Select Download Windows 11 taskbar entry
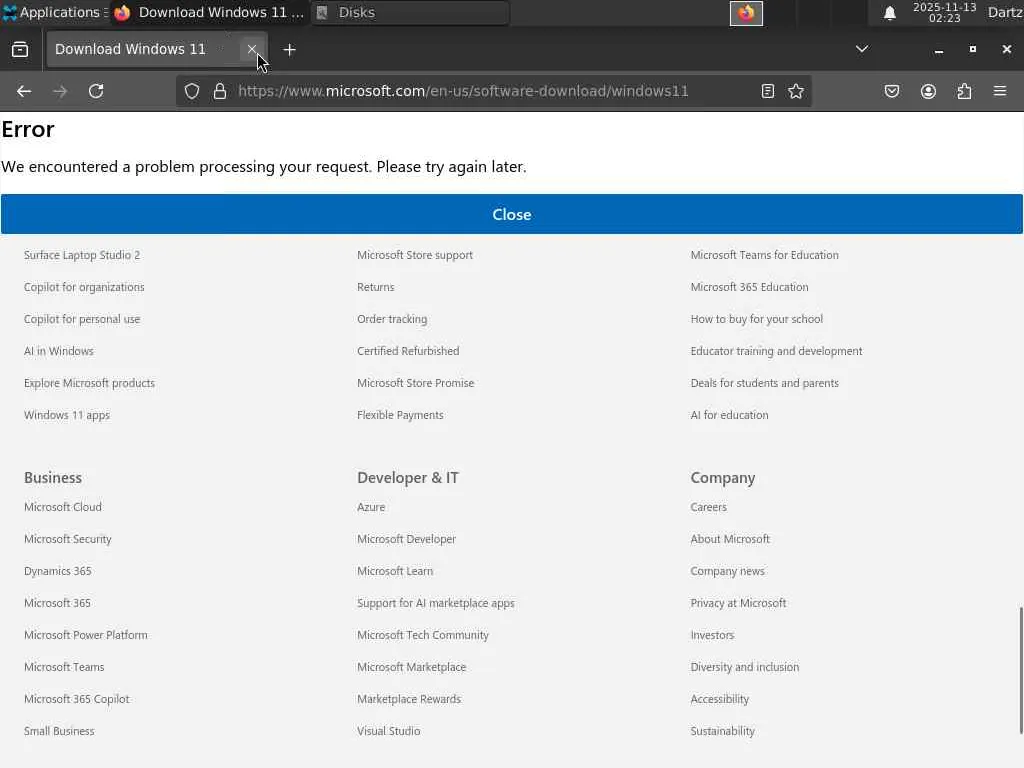The width and height of the screenshot is (1024, 768). pyautogui.click(x=209, y=12)
